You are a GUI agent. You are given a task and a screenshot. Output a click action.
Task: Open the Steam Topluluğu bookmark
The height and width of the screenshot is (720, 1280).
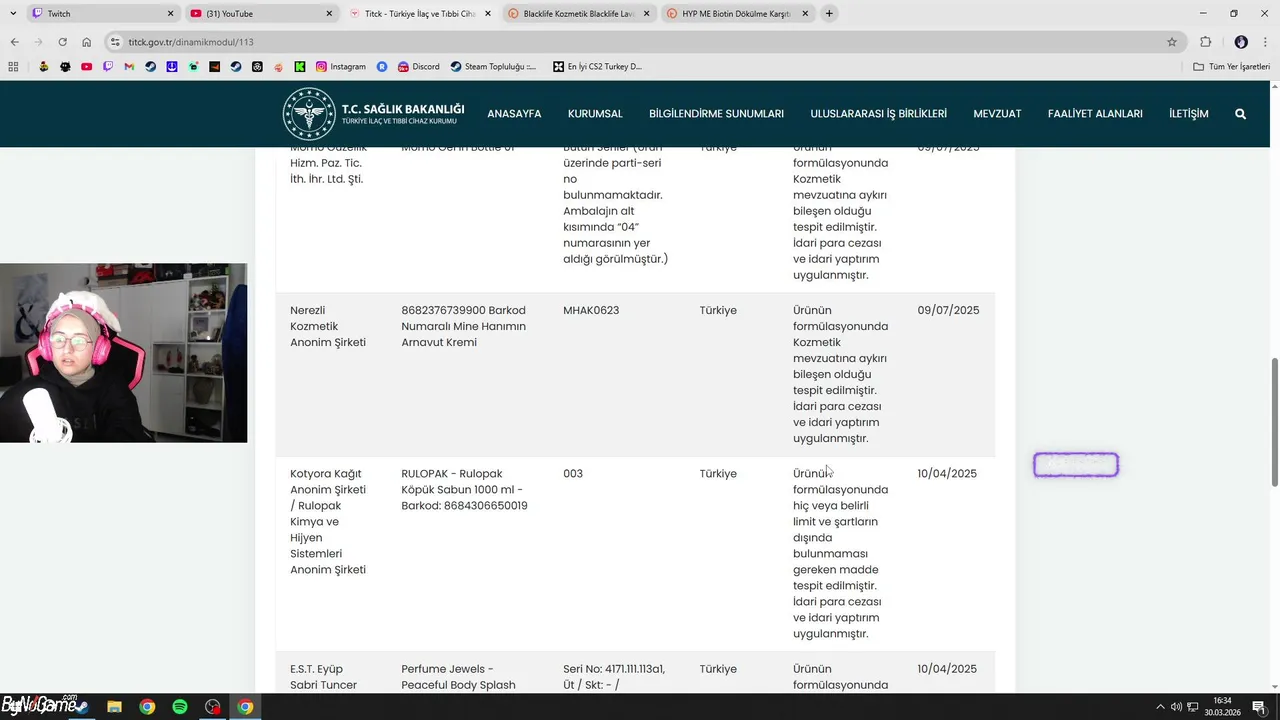[x=493, y=66]
